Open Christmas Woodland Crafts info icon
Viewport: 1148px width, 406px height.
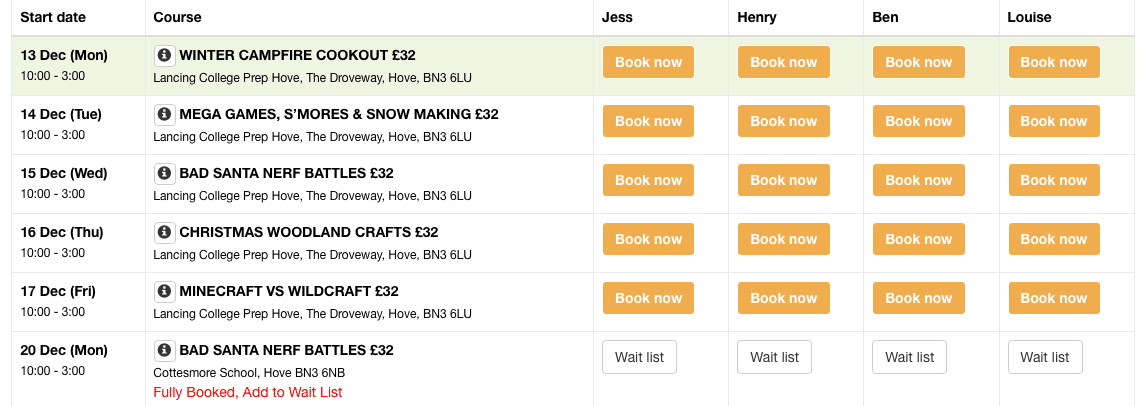point(165,233)
